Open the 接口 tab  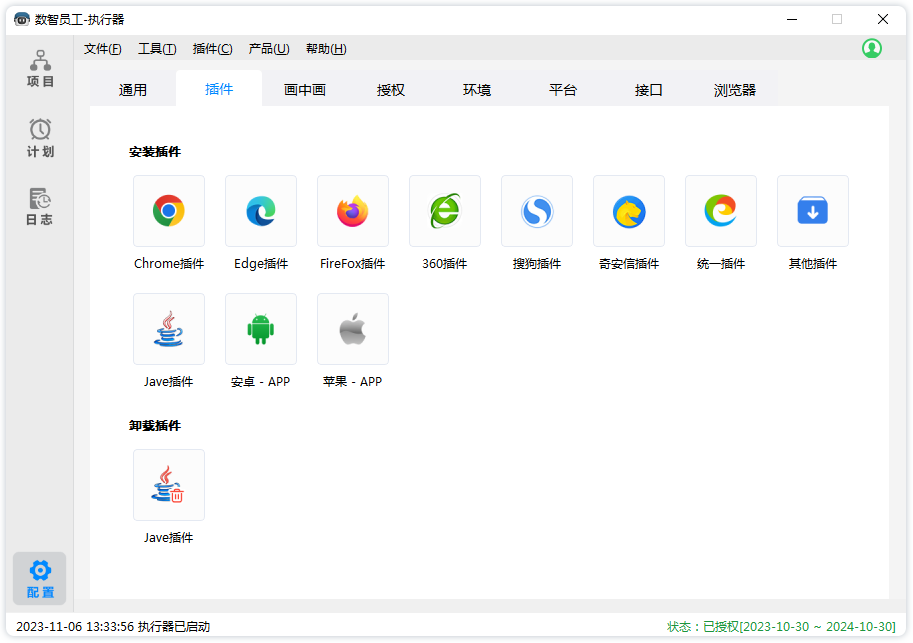(x=649, y=90)
